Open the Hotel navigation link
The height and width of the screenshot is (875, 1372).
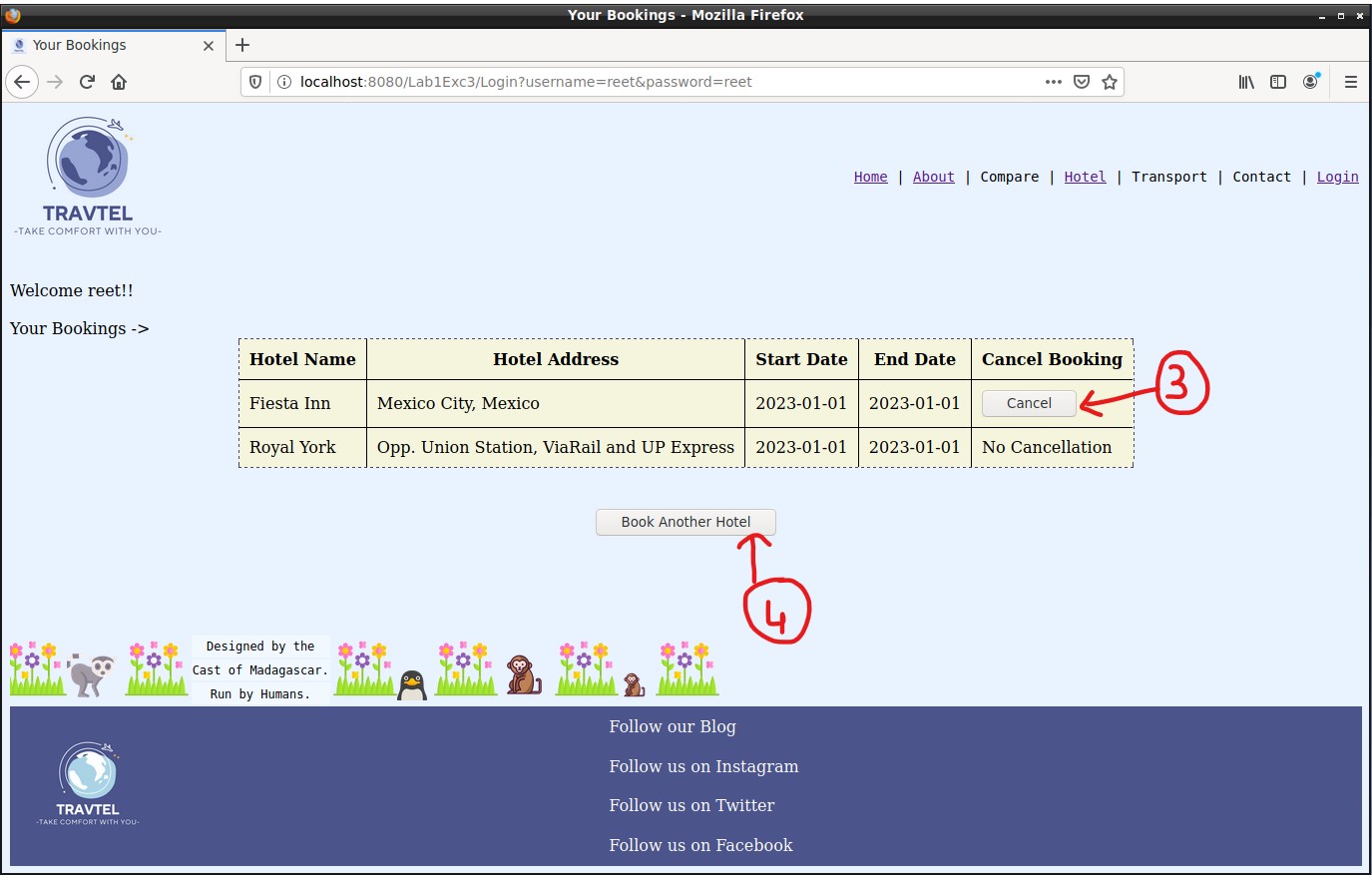1085,177
